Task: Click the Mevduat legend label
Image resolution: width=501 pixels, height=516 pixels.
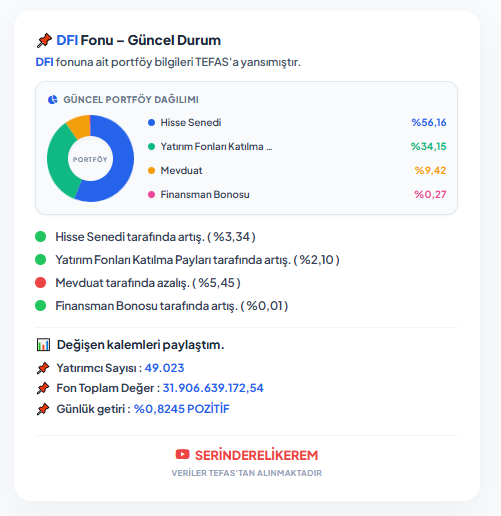Action: click(x=181, y=171)
